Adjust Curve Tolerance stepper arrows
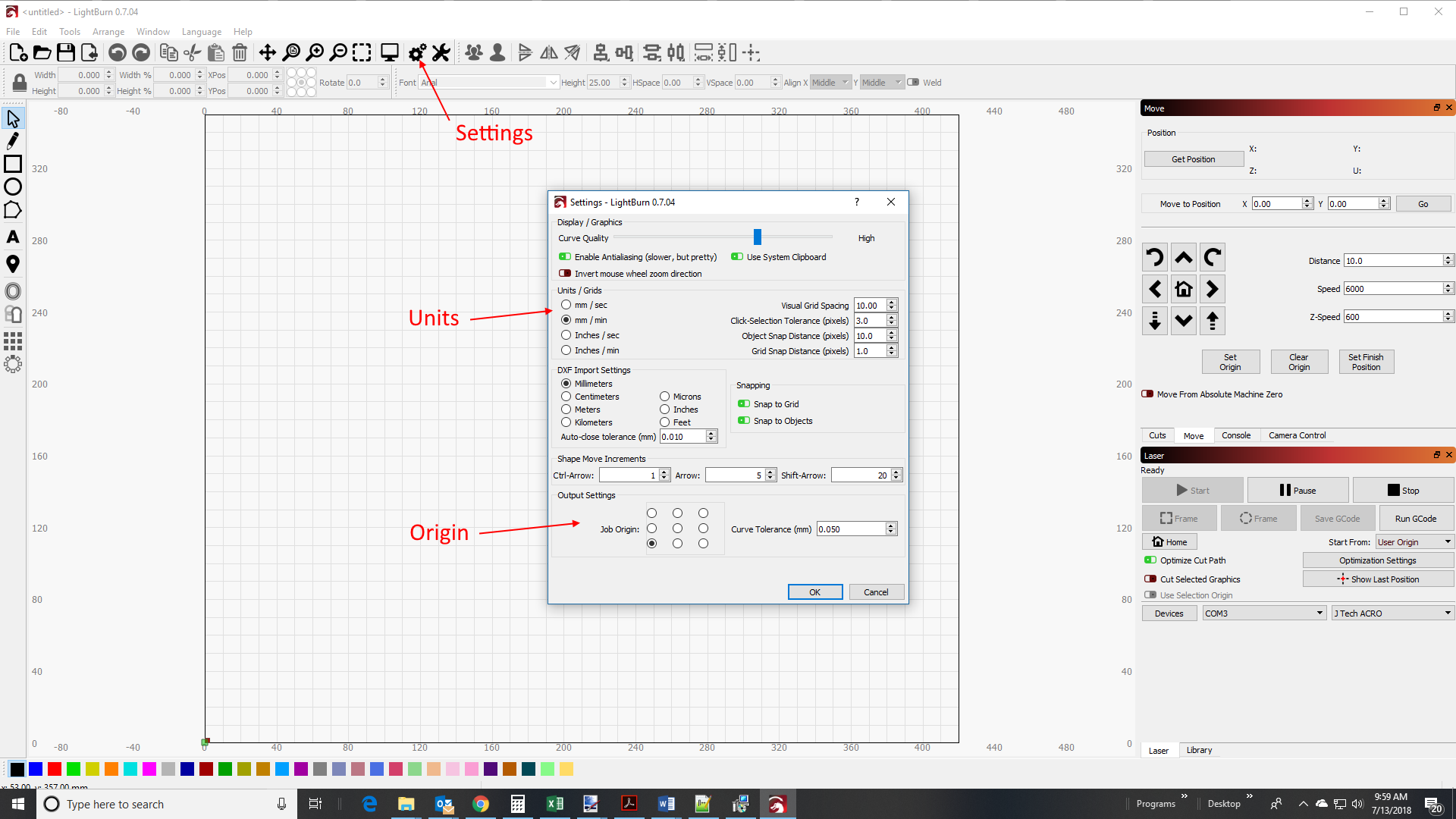 891,529
